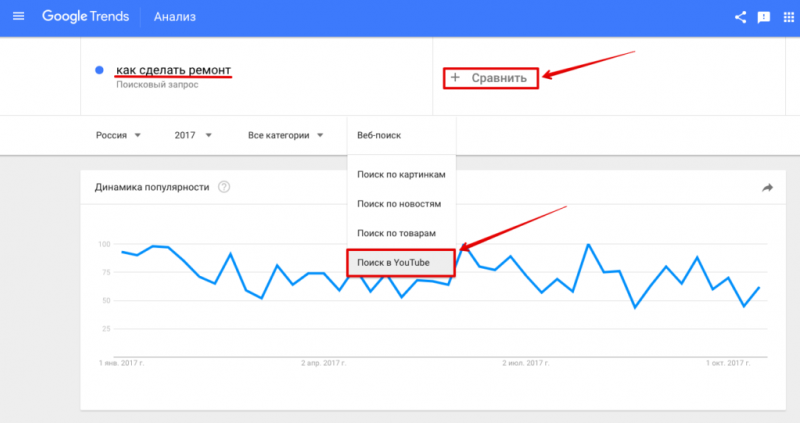
Task: Click the 25 value on chart axis
Action: tap(106, 329)
